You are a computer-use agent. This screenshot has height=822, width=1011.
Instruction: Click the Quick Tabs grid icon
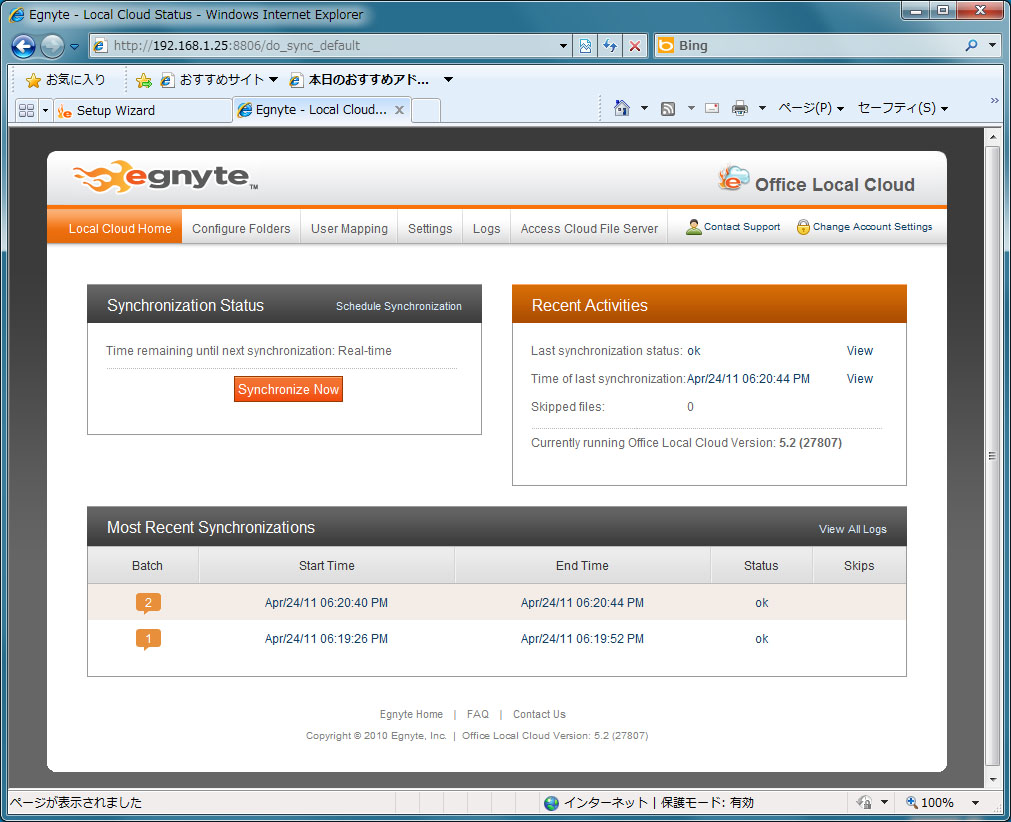pos(27,110)
